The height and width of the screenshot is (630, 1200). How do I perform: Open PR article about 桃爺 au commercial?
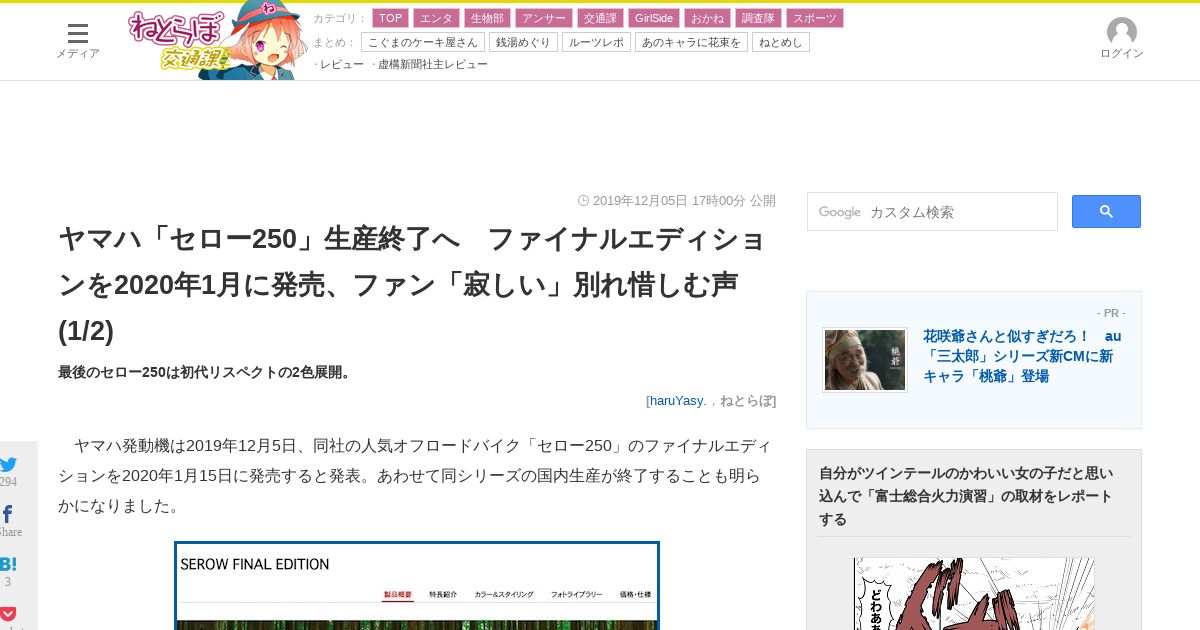[x=1022, y=356]
